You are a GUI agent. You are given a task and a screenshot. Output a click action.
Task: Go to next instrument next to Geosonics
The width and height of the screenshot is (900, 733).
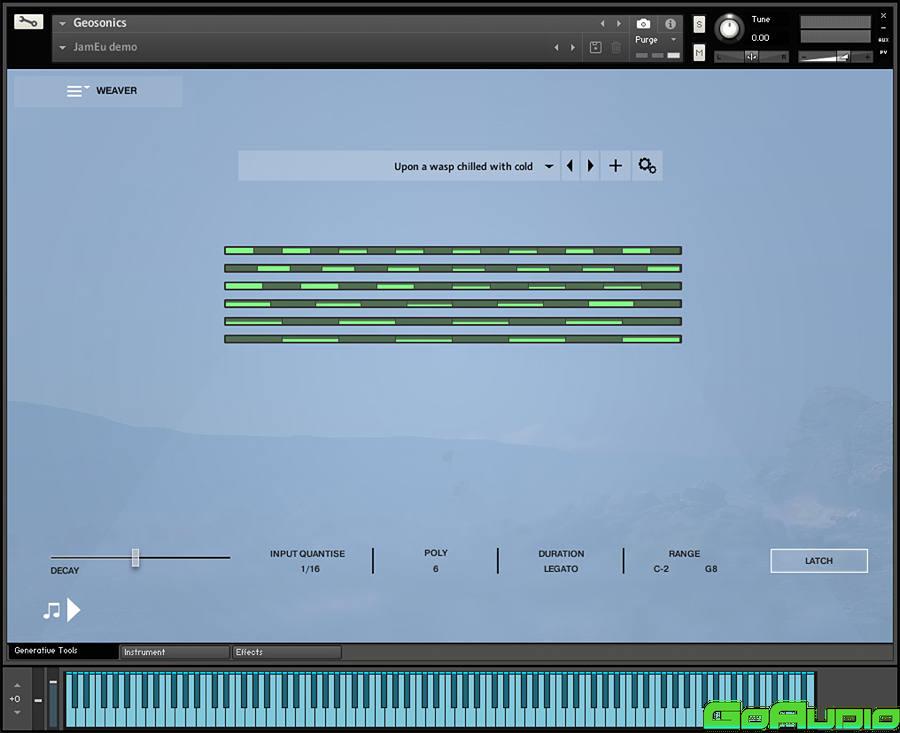point(619,24)
